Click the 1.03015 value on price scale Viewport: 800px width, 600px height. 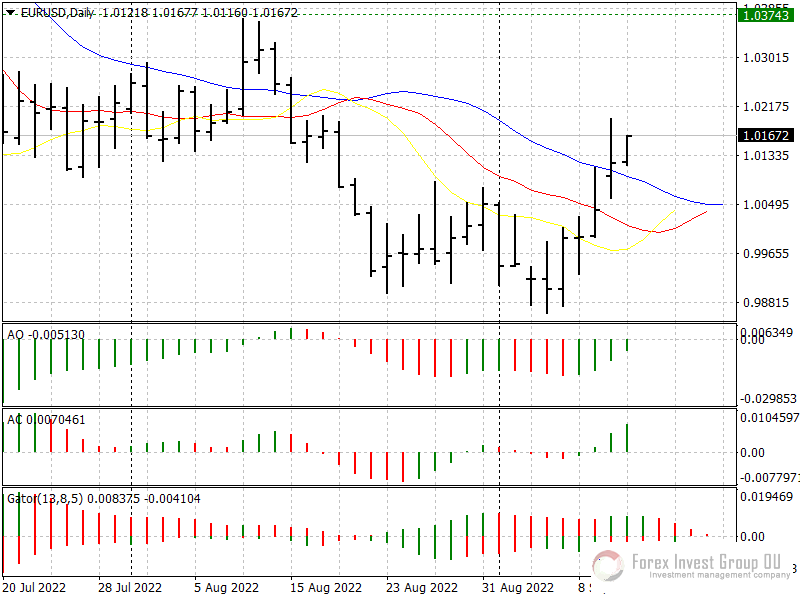[x=765, y=57]
